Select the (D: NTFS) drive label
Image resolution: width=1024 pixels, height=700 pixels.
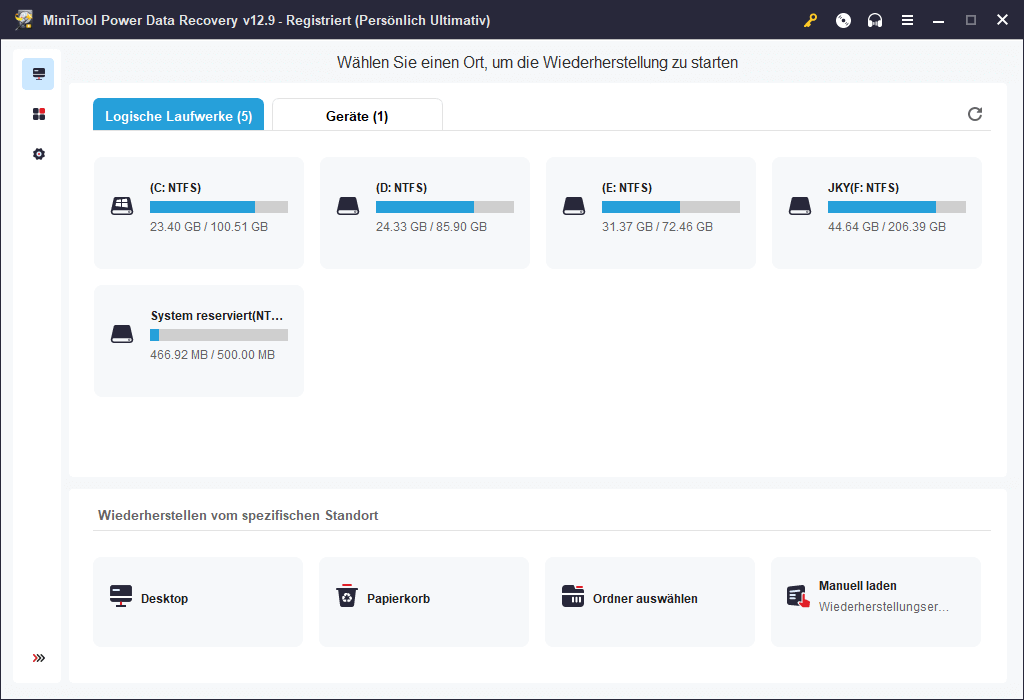[x=402, y=188]
